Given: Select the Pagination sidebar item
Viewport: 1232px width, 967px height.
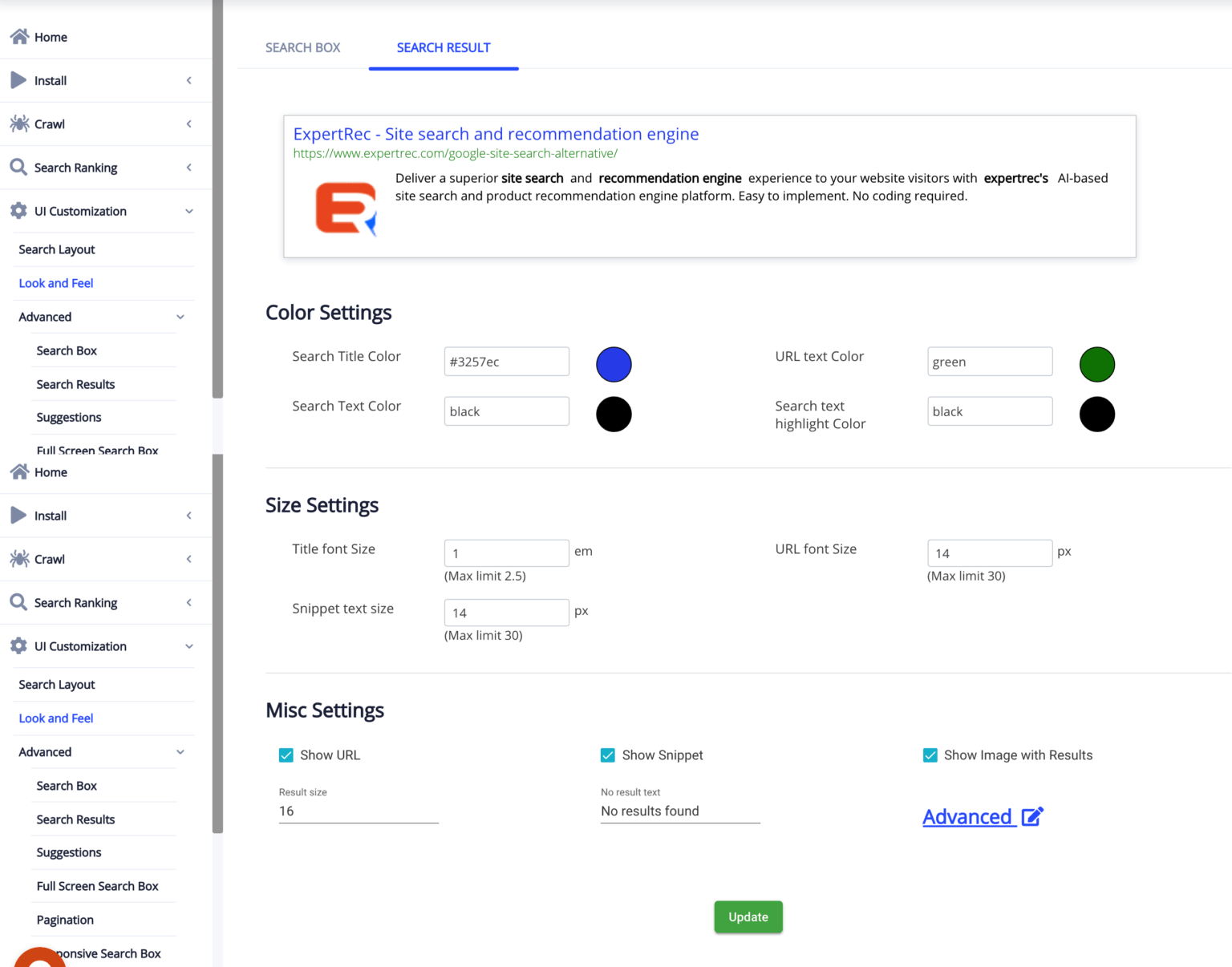Looking at the screenshot, I should point(64,920).
